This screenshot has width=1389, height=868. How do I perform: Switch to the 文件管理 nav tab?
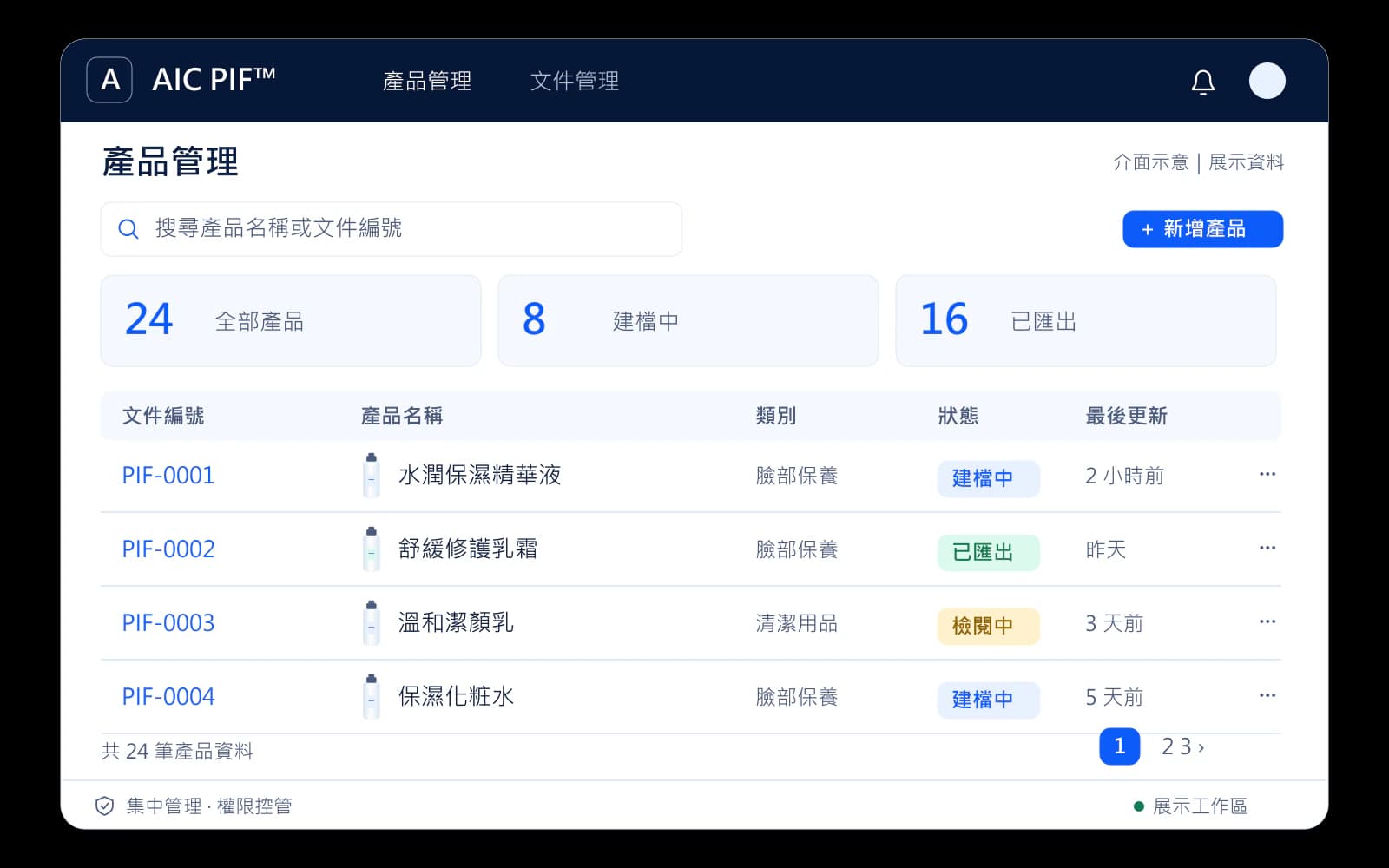point(575,81)
